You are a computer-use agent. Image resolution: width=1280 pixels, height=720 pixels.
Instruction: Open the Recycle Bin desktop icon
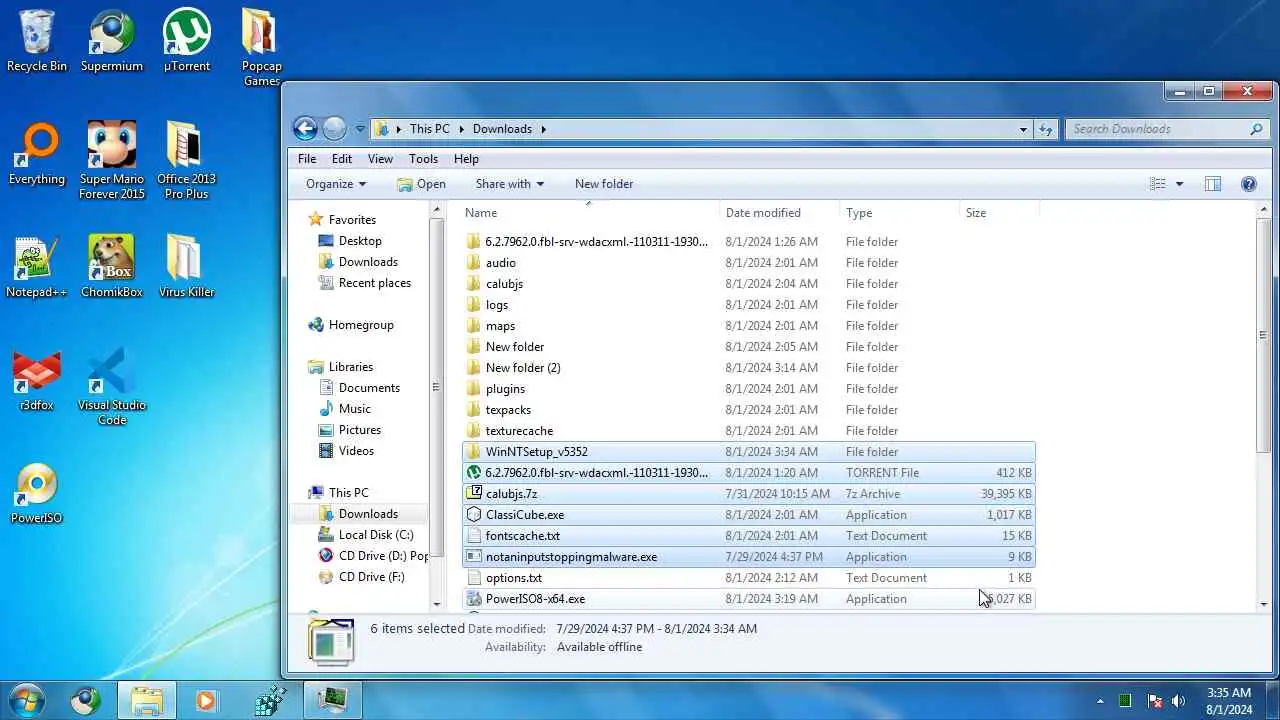(x=37, y=40)
